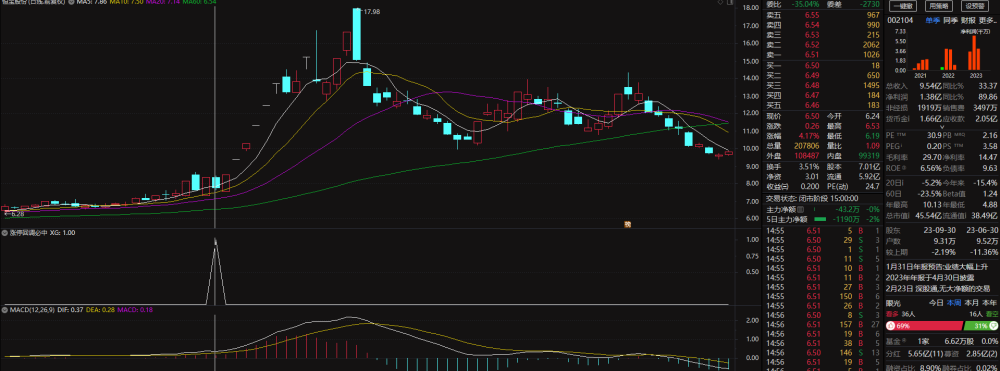The image size is (1000, 371).
Task: Open settings for the 涨停回调 indicator
Action: tap(4, 233)
